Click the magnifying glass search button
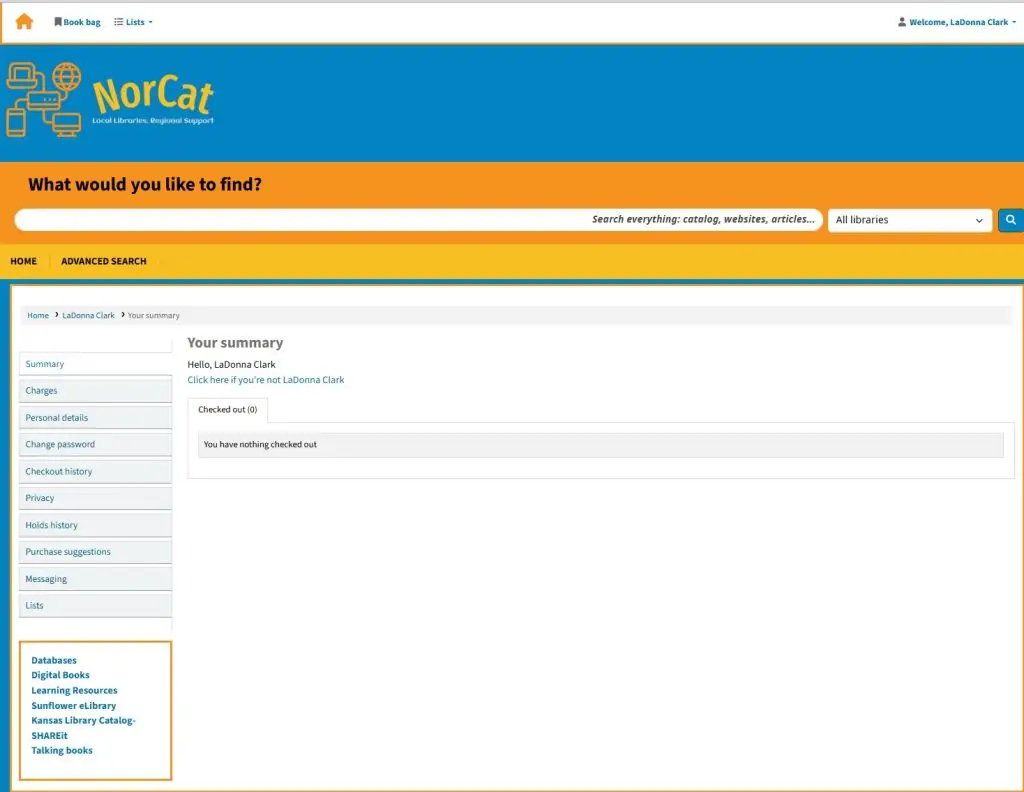 coord(1010,220)
